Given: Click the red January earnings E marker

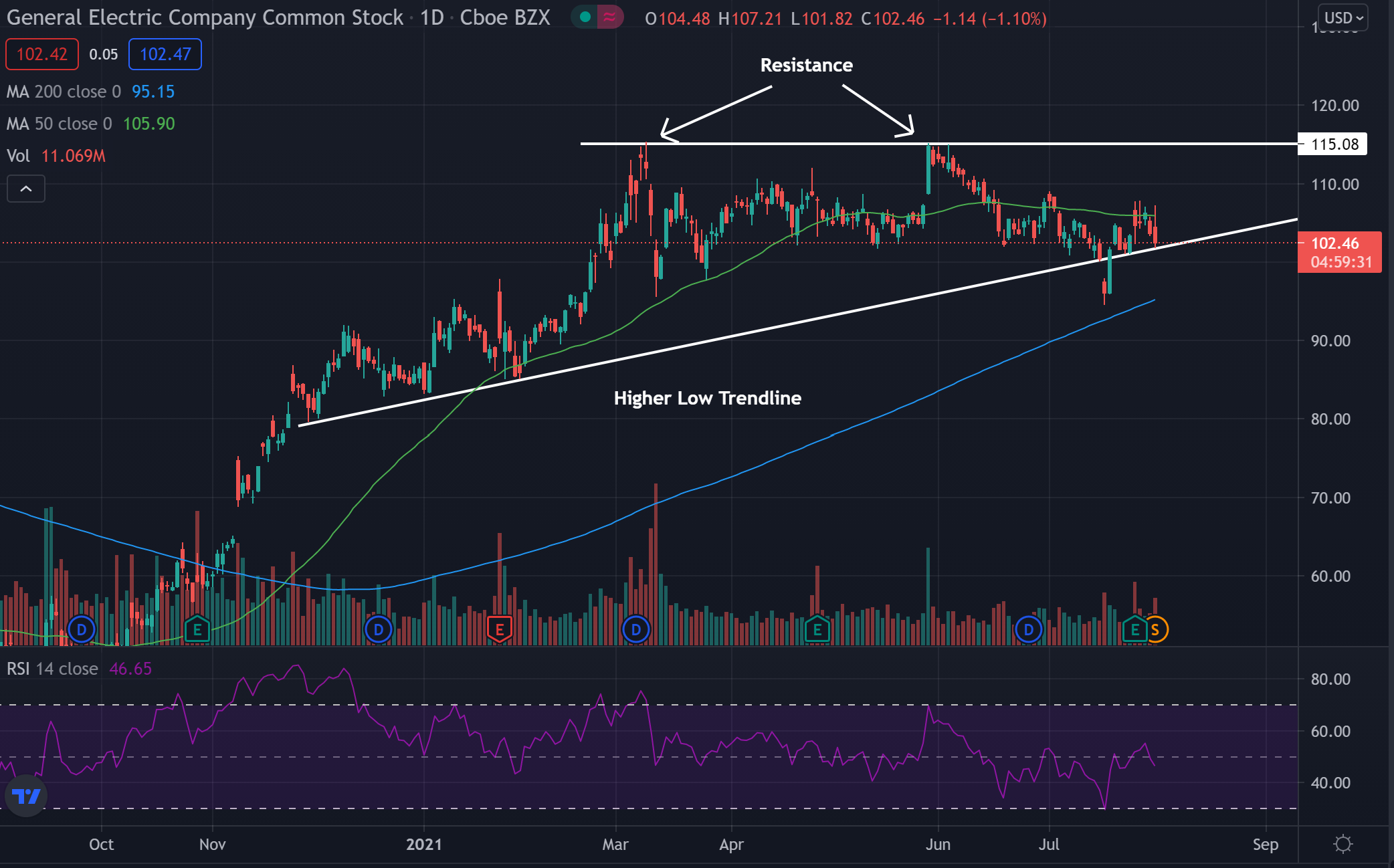Looking at the screenshot, I should pyautogui.click(x=499, y=629).
